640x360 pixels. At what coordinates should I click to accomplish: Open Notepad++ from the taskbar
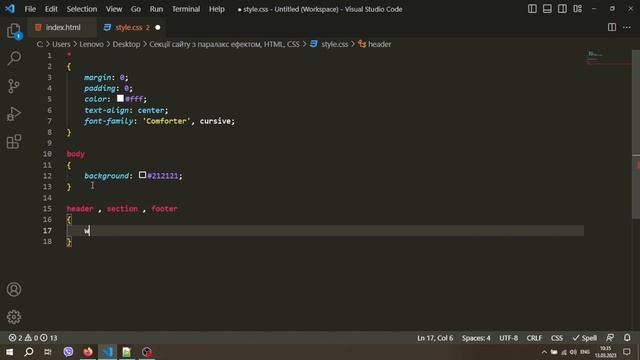pos(127,352)
